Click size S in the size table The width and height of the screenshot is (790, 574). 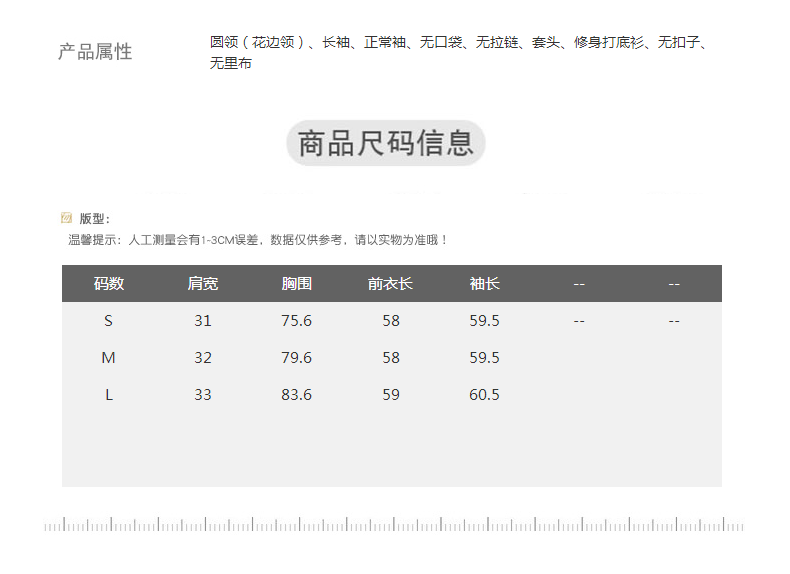coord(109,321)
